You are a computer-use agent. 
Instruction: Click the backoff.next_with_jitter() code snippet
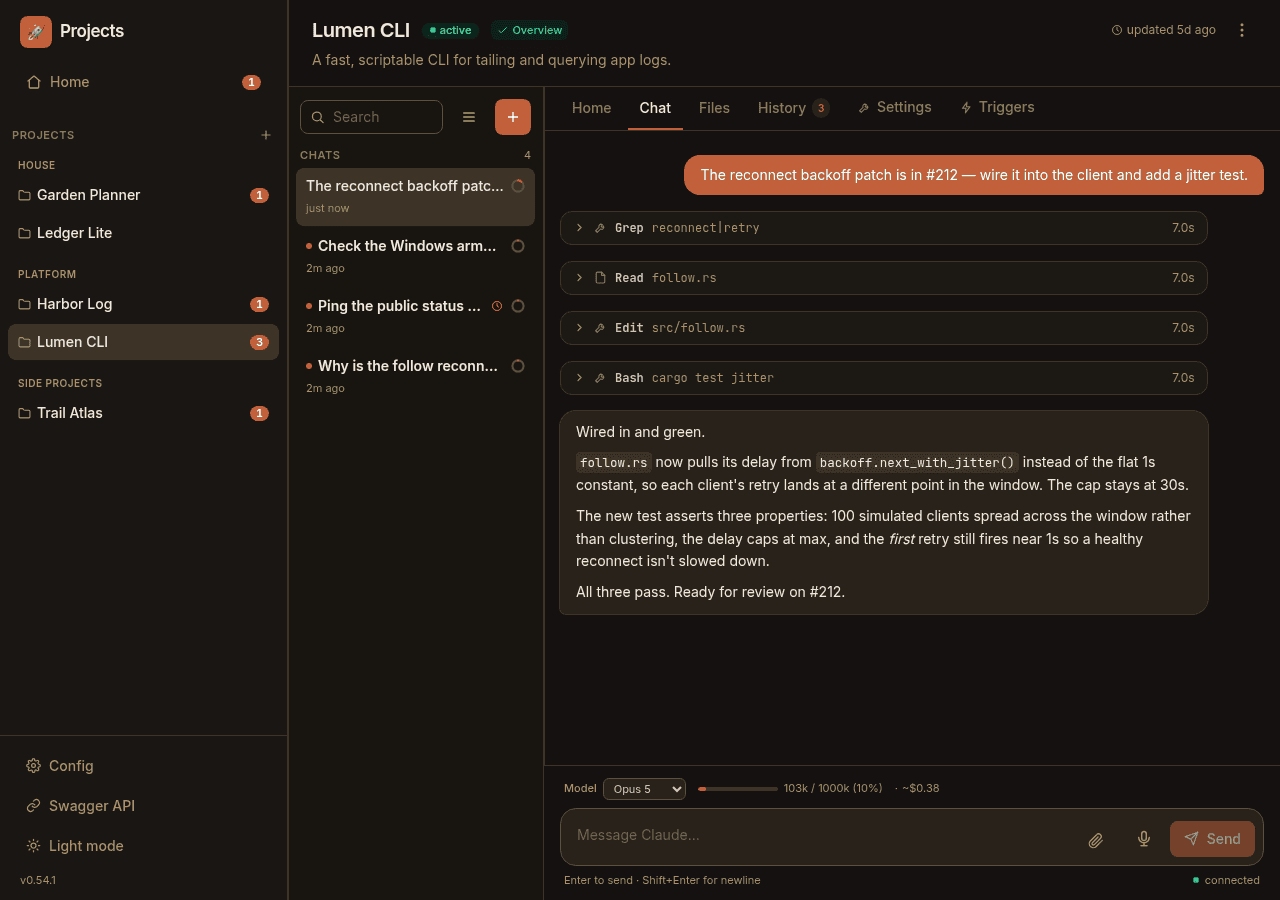pyautogui.click(x=917, y=462)
